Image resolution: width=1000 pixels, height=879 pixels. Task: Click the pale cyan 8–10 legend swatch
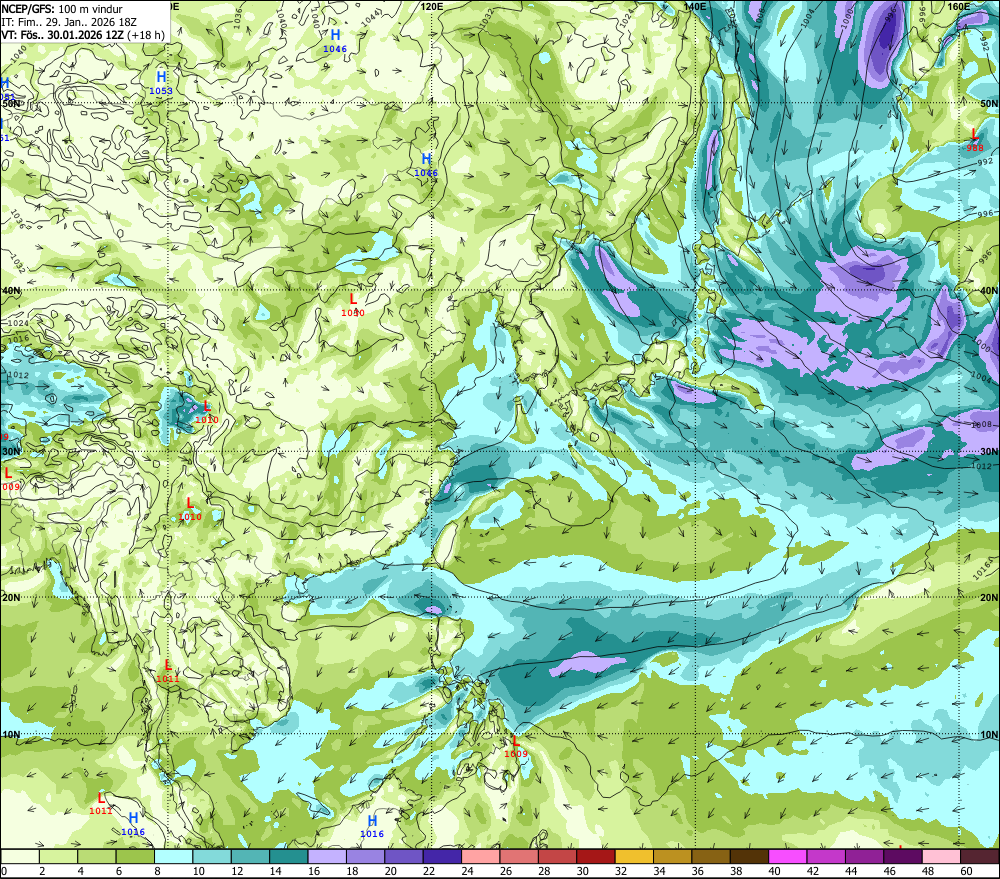(173, 856)
